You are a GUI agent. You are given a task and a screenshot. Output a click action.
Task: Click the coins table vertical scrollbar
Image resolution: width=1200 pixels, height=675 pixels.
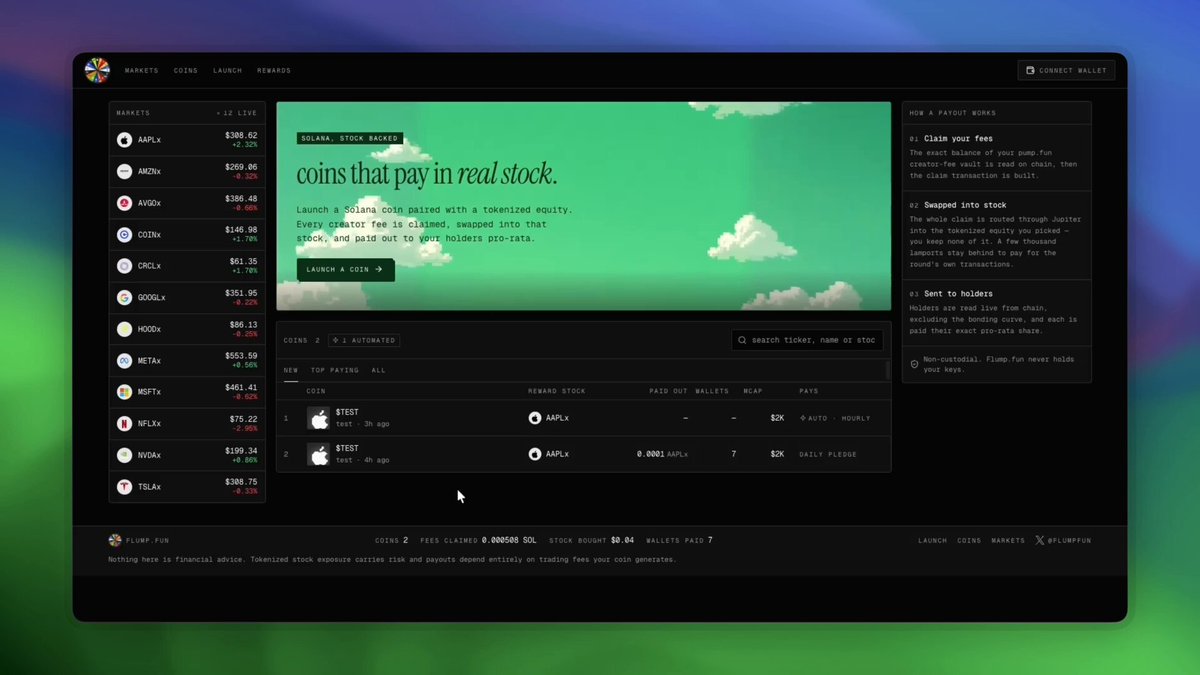(x=887, y=370)
